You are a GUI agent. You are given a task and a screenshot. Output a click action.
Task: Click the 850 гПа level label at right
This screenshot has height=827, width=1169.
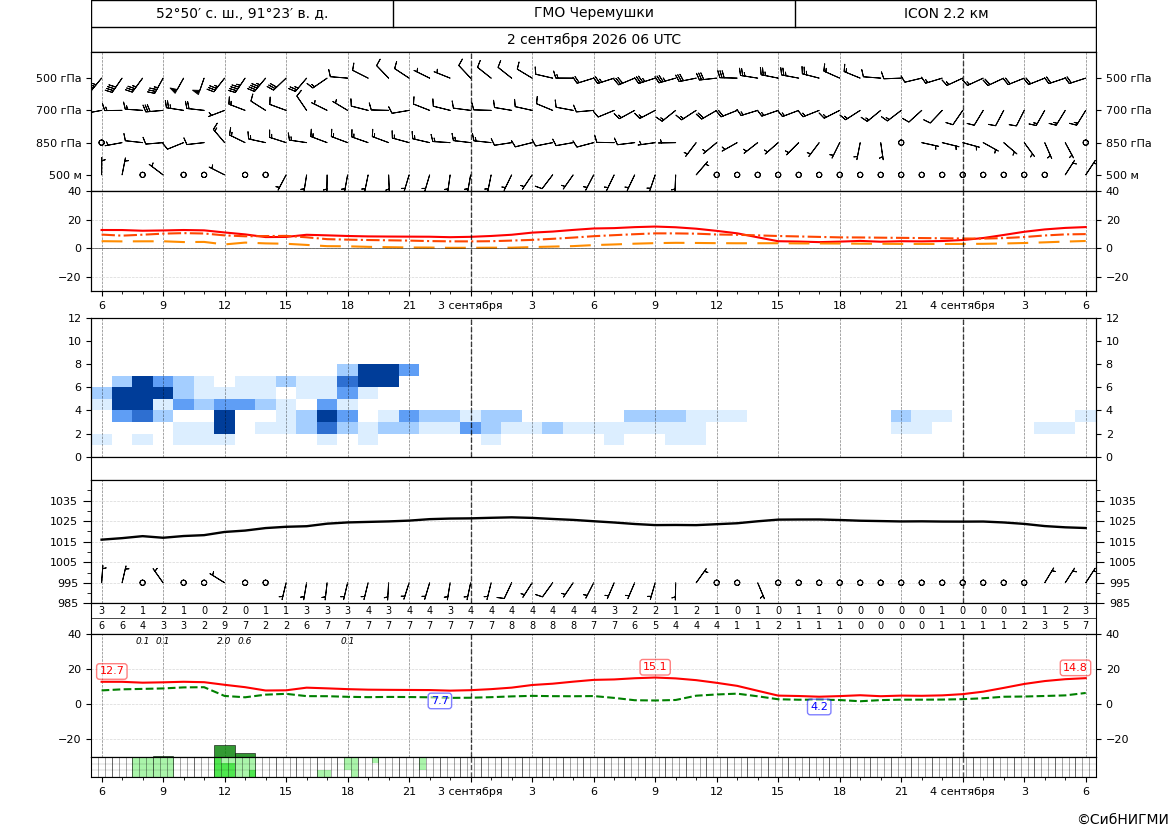(x=1128, y=142)
